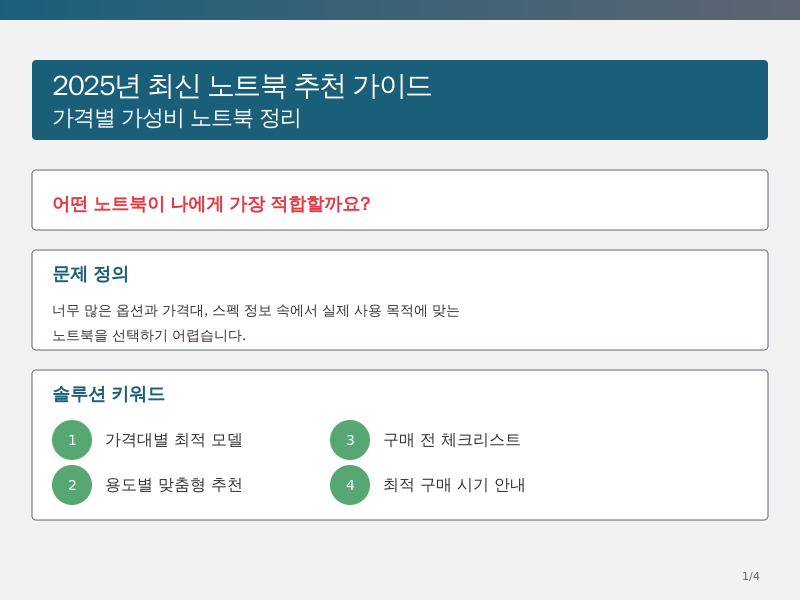This screenshot has height=600, width=800.
Task: Click the '솔루션 키워드' heading
Action: (x=108, y=394)
